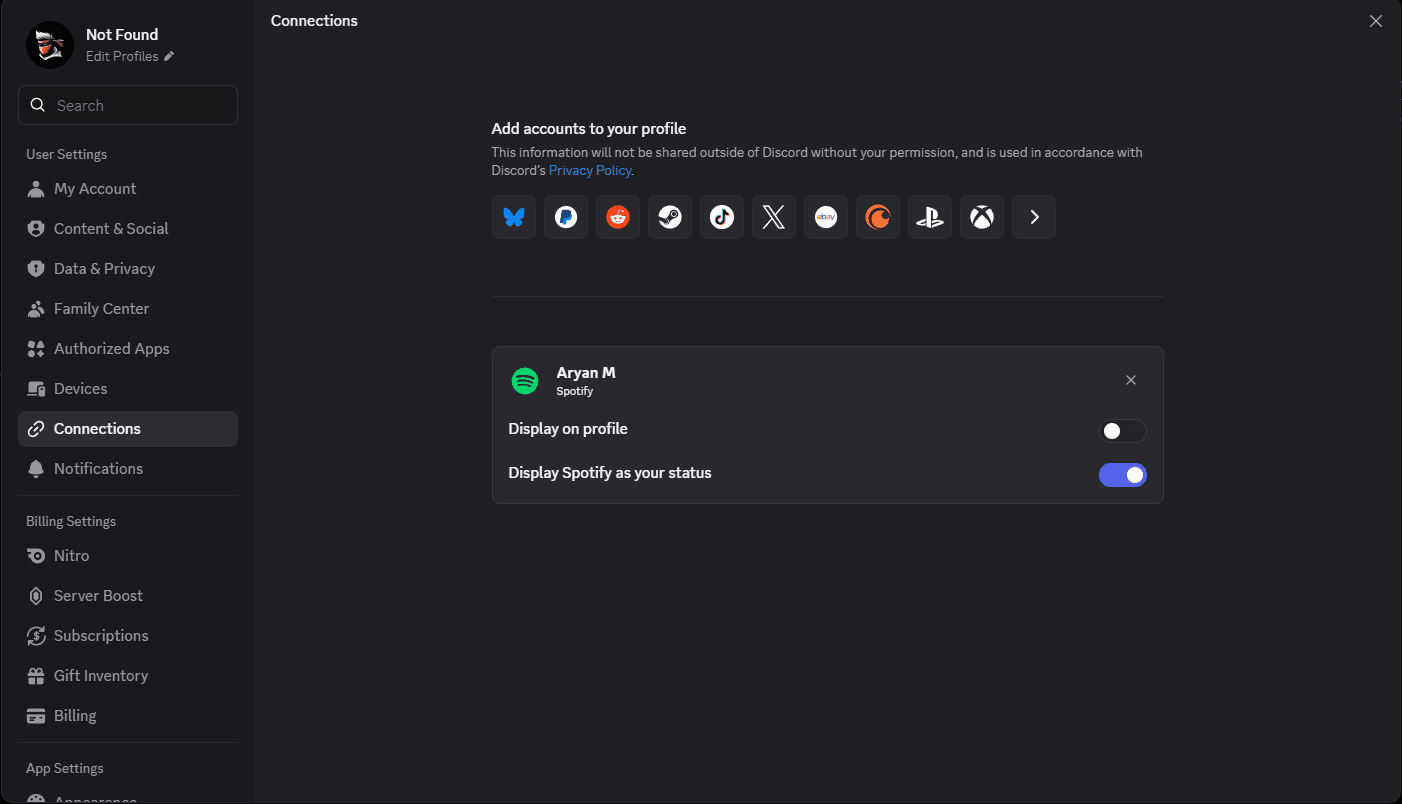Add a Crunchyroll connection
The width and height of the screenshot is (1402, 804).
coord(878,217)
